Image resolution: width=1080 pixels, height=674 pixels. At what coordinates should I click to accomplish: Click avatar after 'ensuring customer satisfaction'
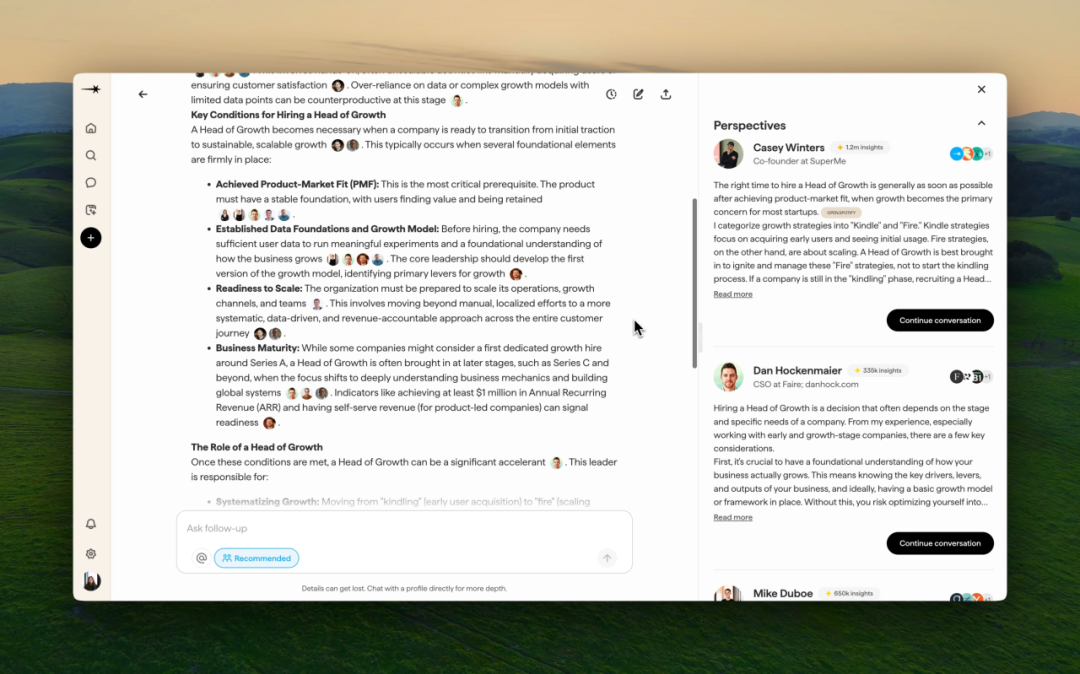coord(338,85)
